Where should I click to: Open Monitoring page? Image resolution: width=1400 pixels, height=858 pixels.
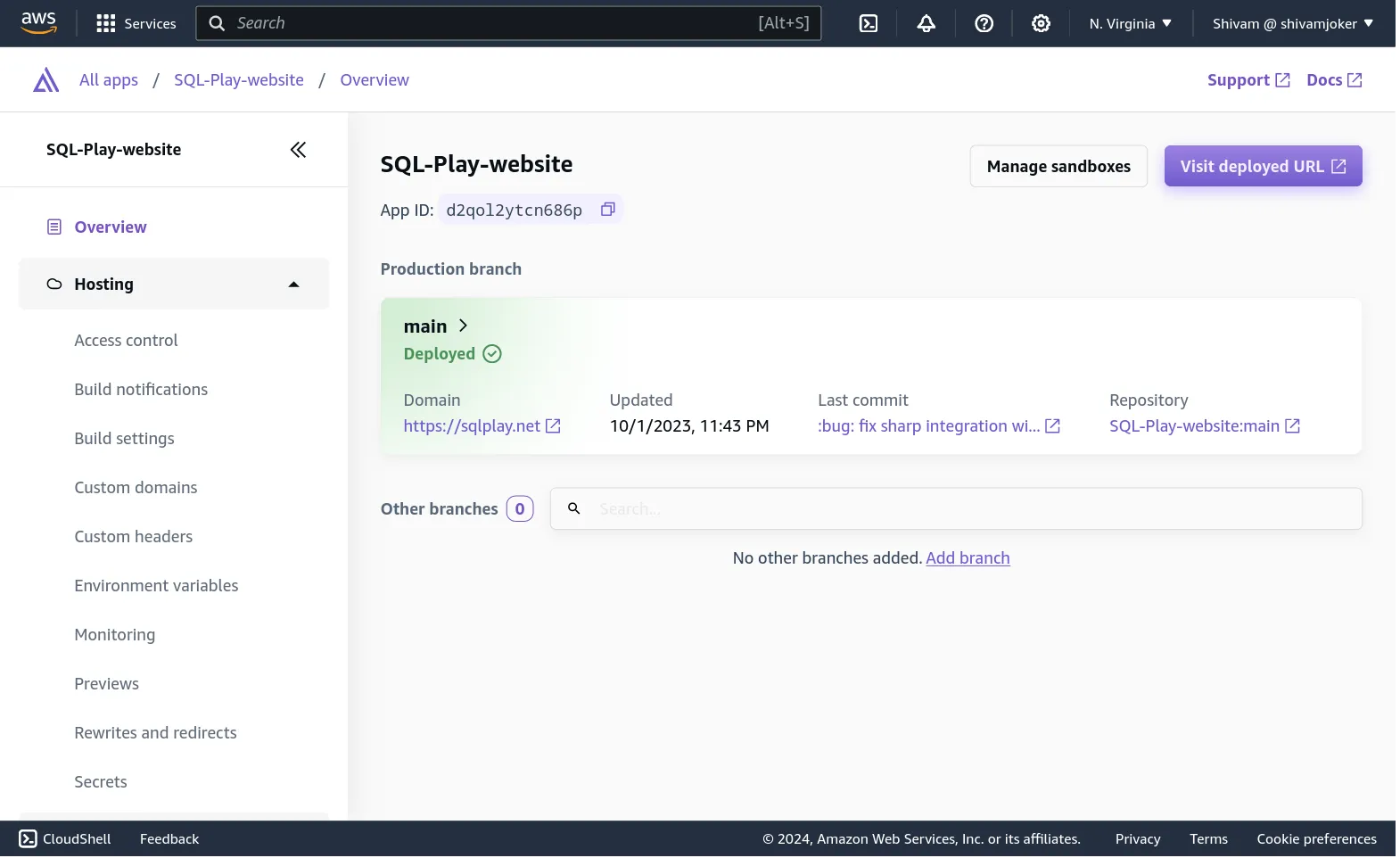tap(114, 635)
